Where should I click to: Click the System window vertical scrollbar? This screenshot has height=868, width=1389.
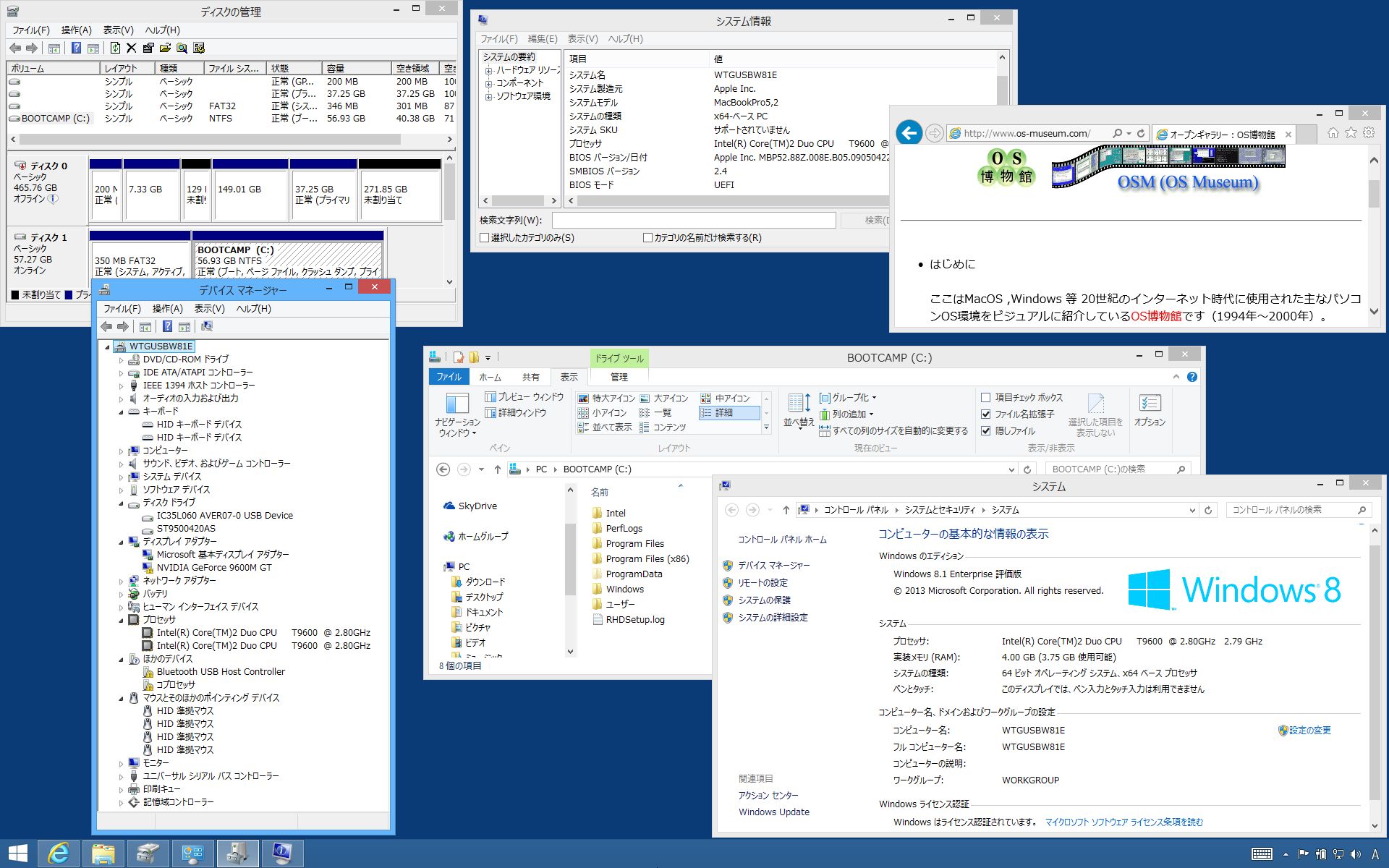point(1375,673)
